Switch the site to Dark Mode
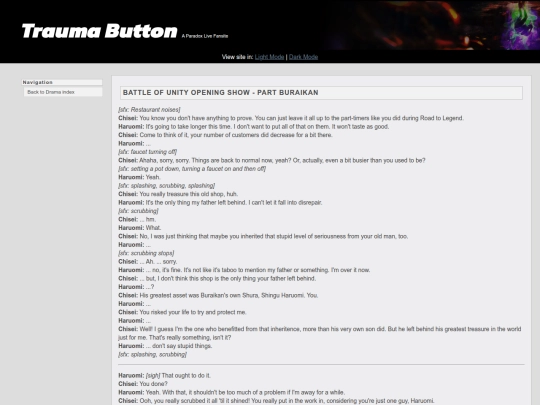Viewport: 540px width, 405px height. coord(303,57)
